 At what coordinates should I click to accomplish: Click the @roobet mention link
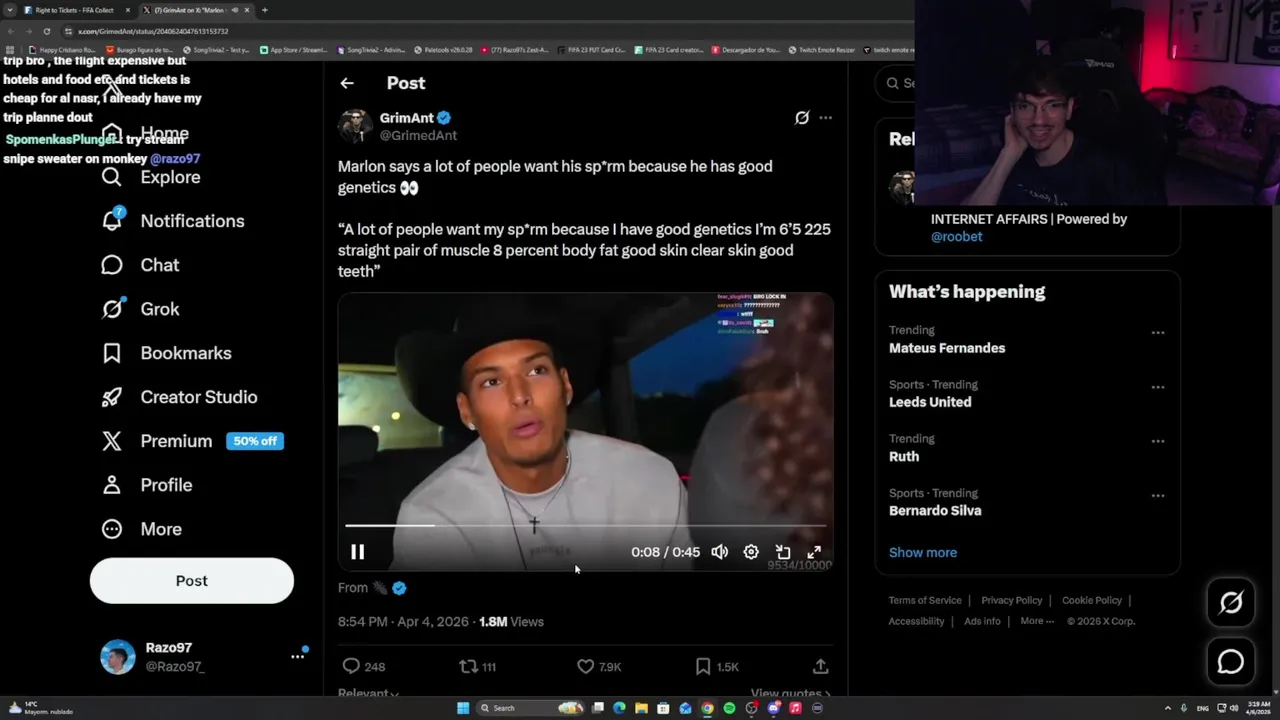point(956,237)
